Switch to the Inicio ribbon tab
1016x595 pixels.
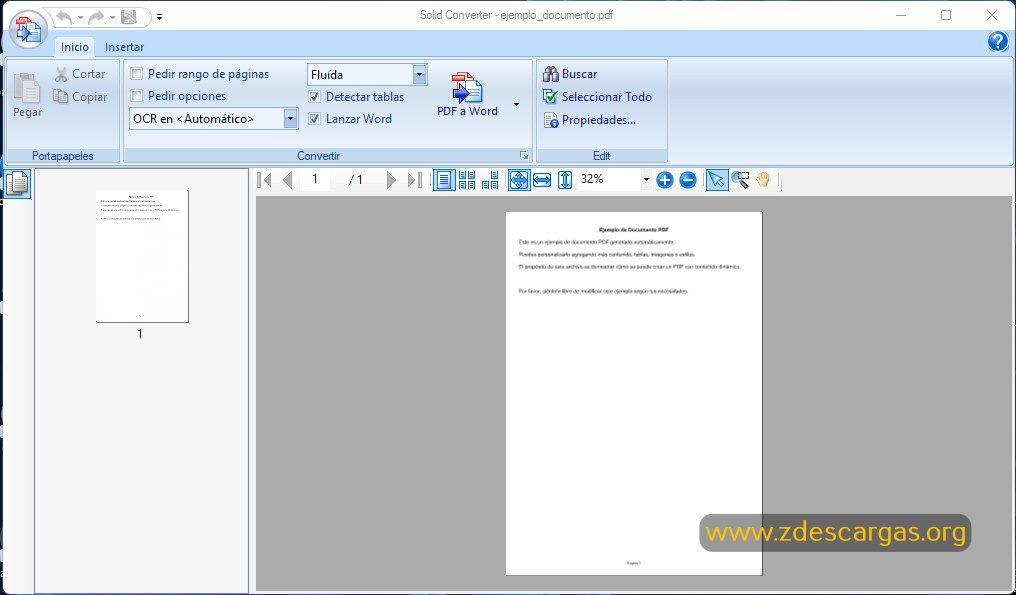(75, 47)
